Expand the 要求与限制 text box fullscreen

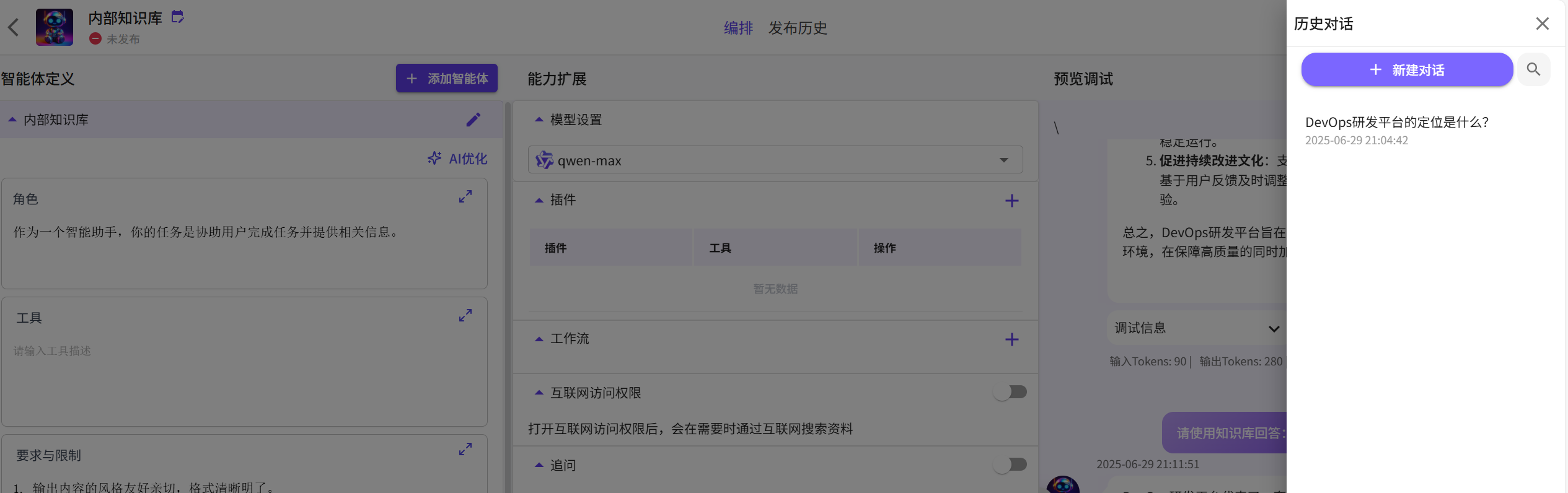(x=465, y=449)
